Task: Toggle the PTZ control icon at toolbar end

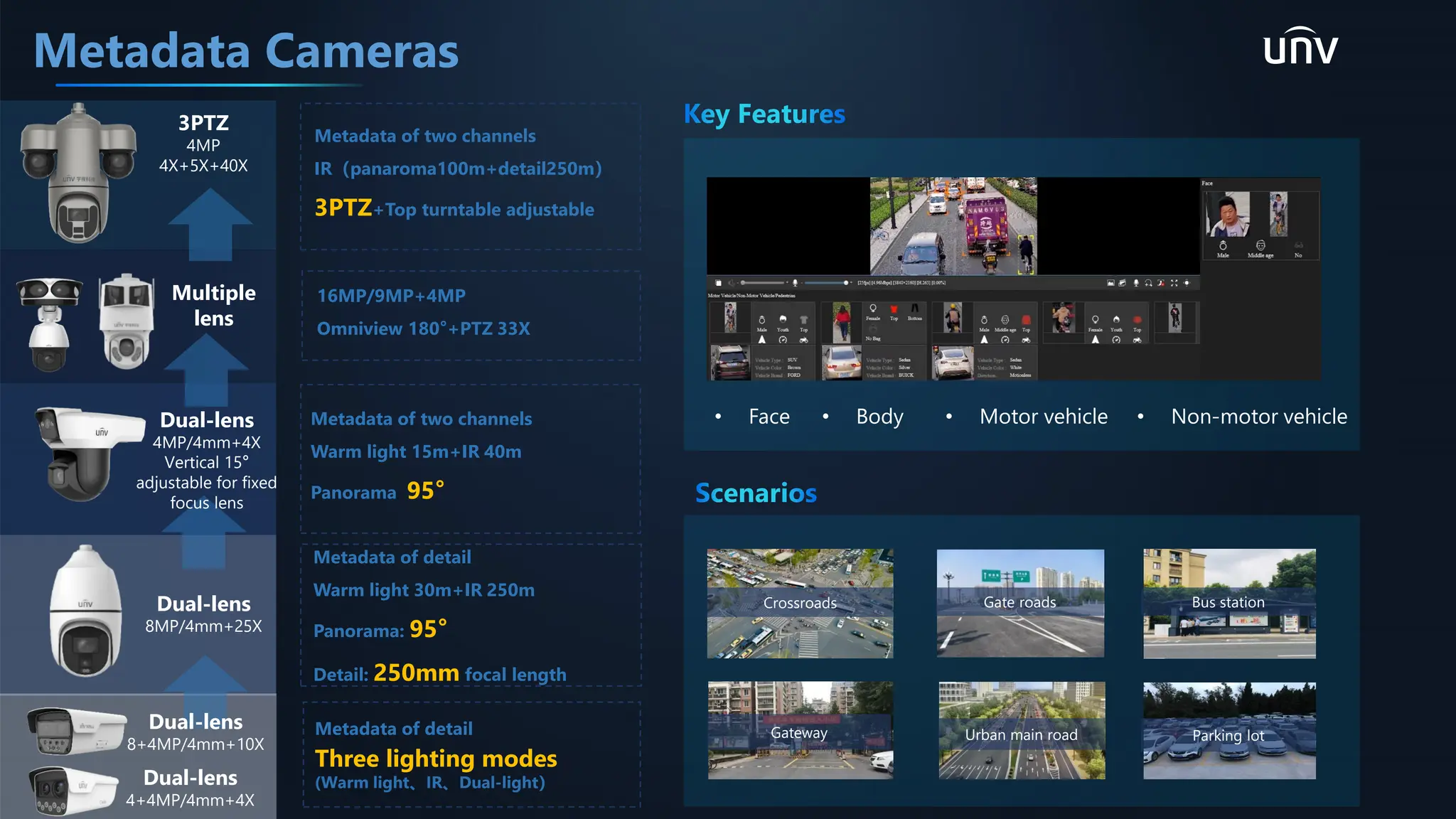Action: (x=1187, y=283)
